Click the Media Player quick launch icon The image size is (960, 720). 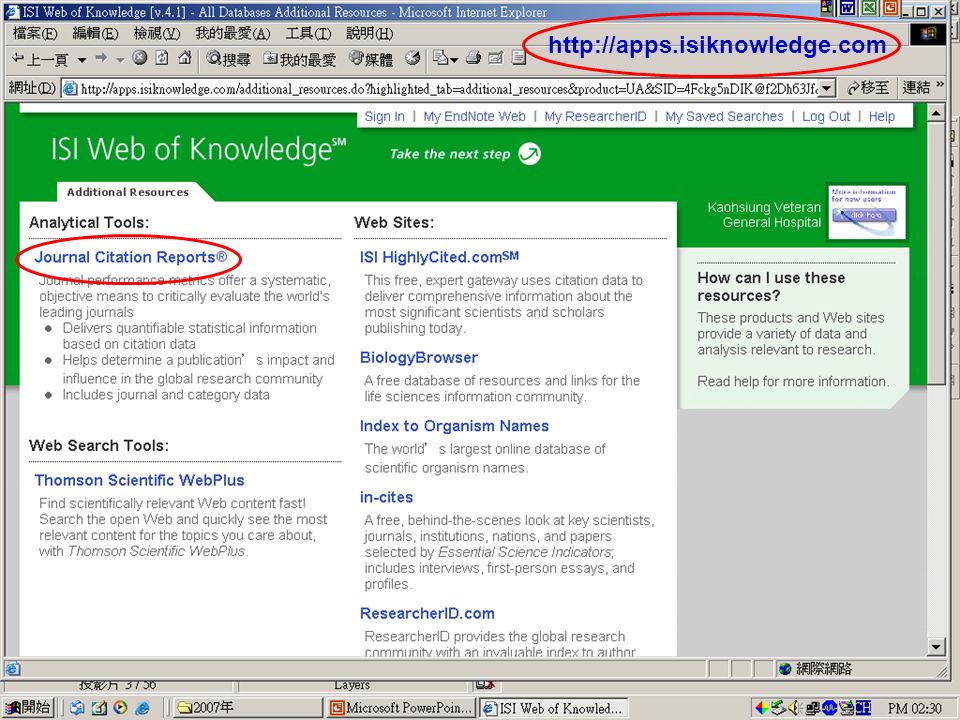120,708
